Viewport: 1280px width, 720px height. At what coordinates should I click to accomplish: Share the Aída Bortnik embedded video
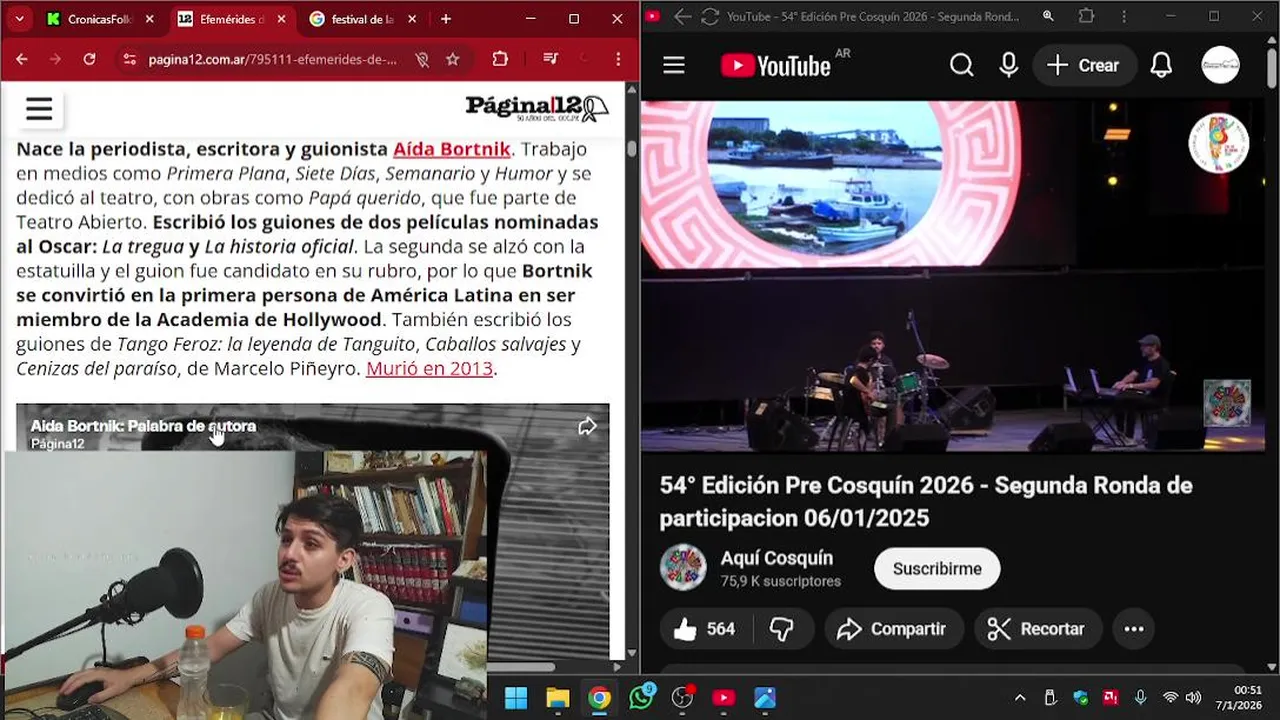click(587, 427)
